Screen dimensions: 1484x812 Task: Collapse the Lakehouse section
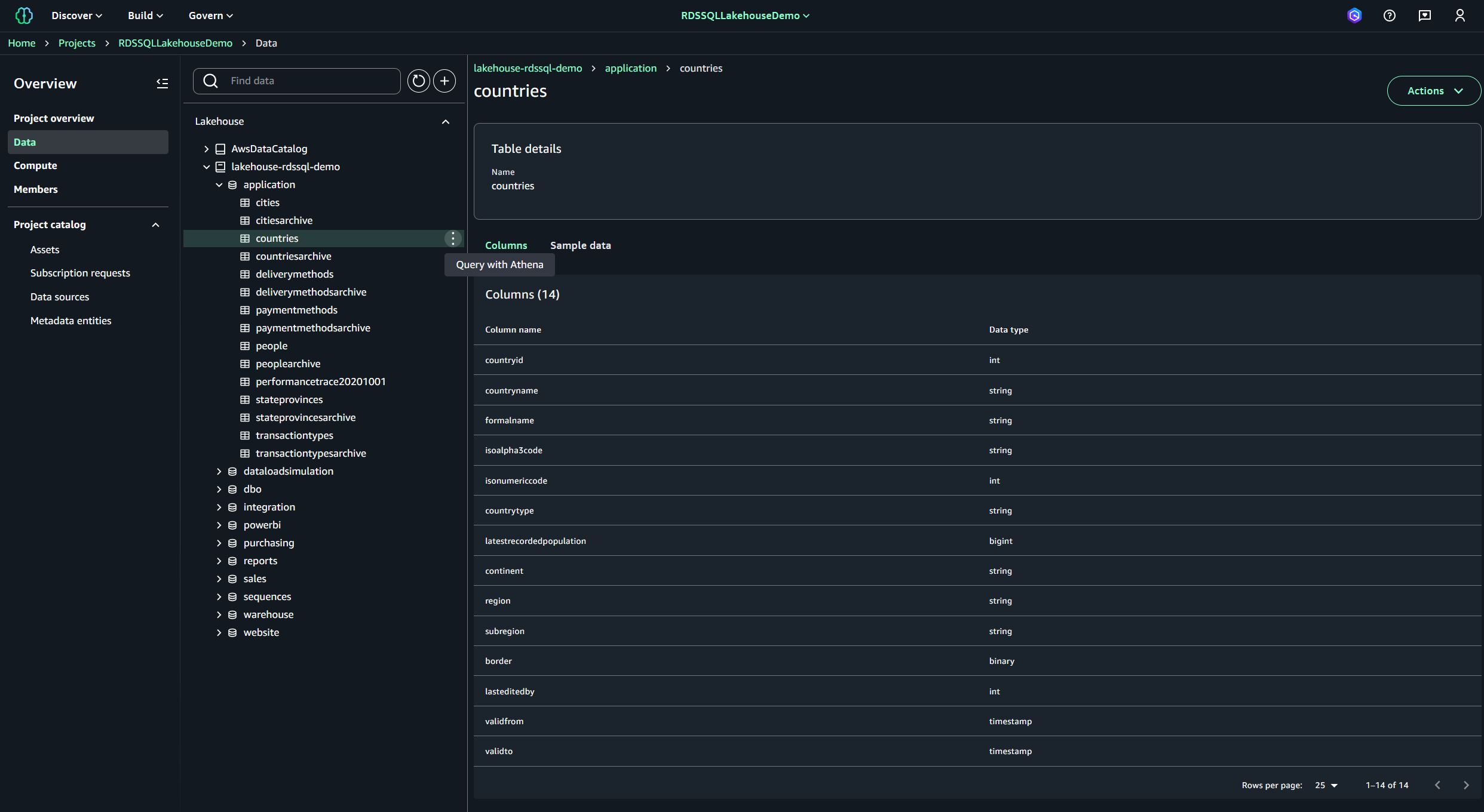[445, 121]
